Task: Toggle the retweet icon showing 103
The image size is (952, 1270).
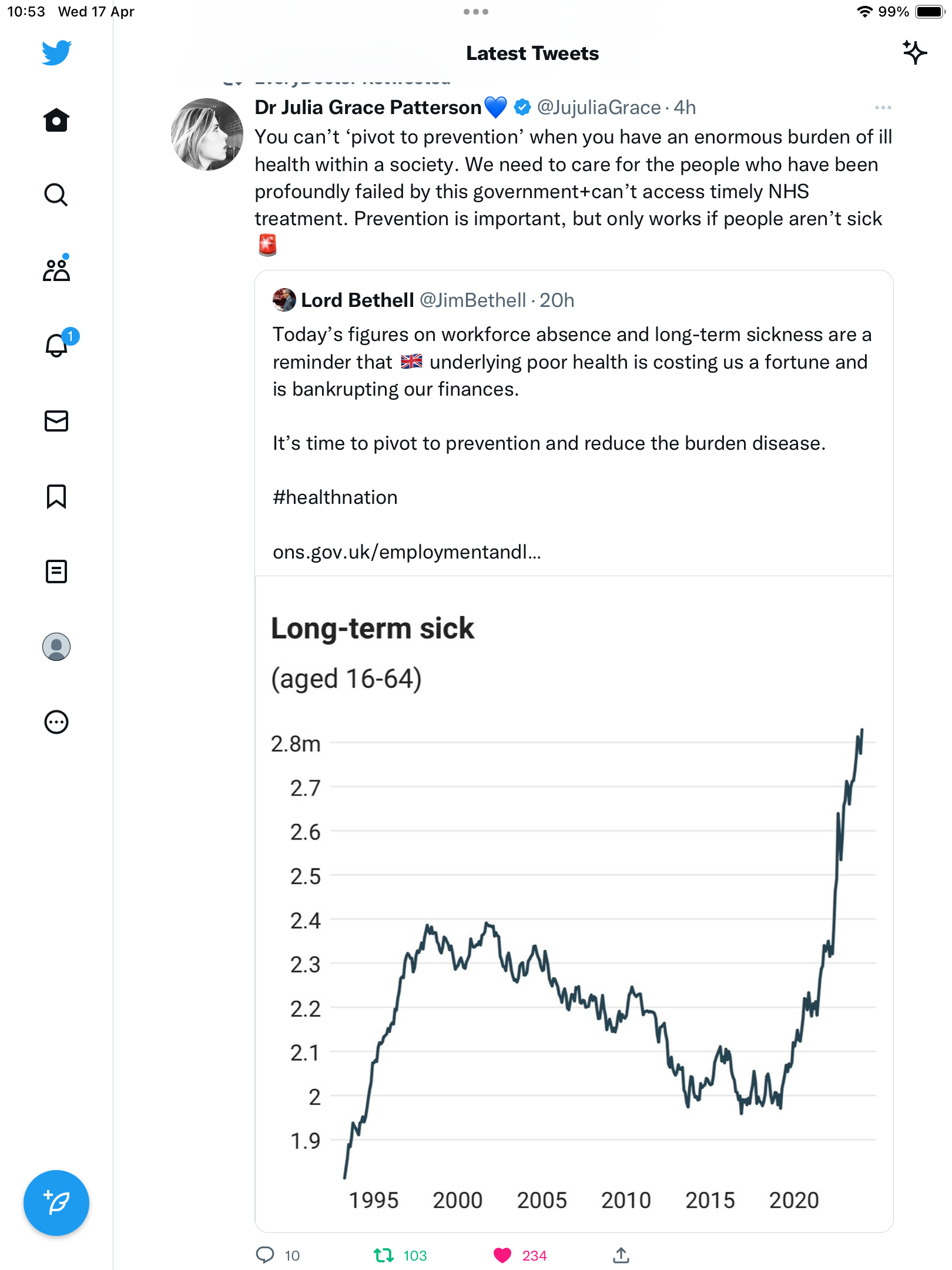Action: point(384,1255)
